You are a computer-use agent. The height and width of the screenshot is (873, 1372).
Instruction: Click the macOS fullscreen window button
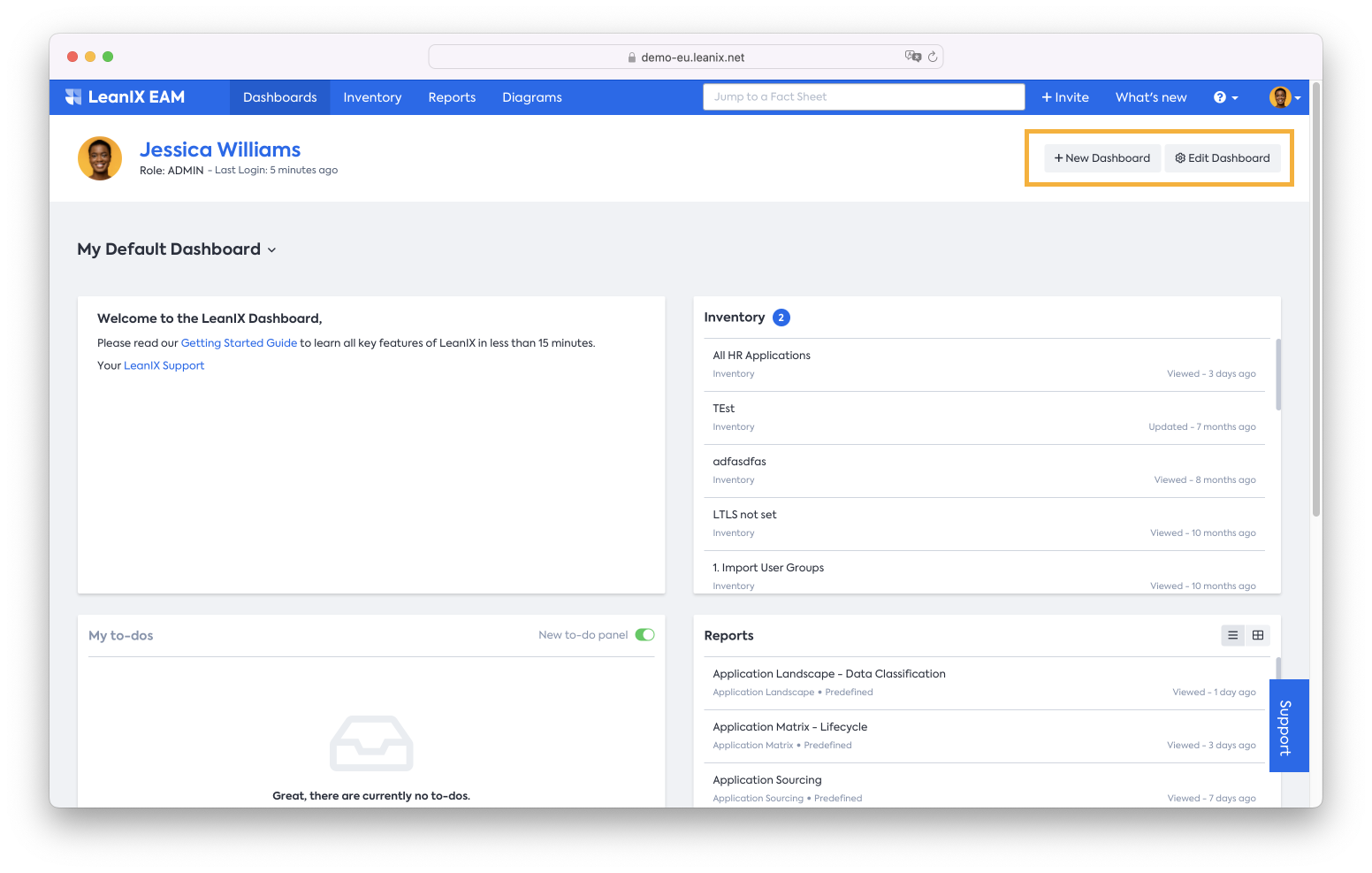pos(108,57)
